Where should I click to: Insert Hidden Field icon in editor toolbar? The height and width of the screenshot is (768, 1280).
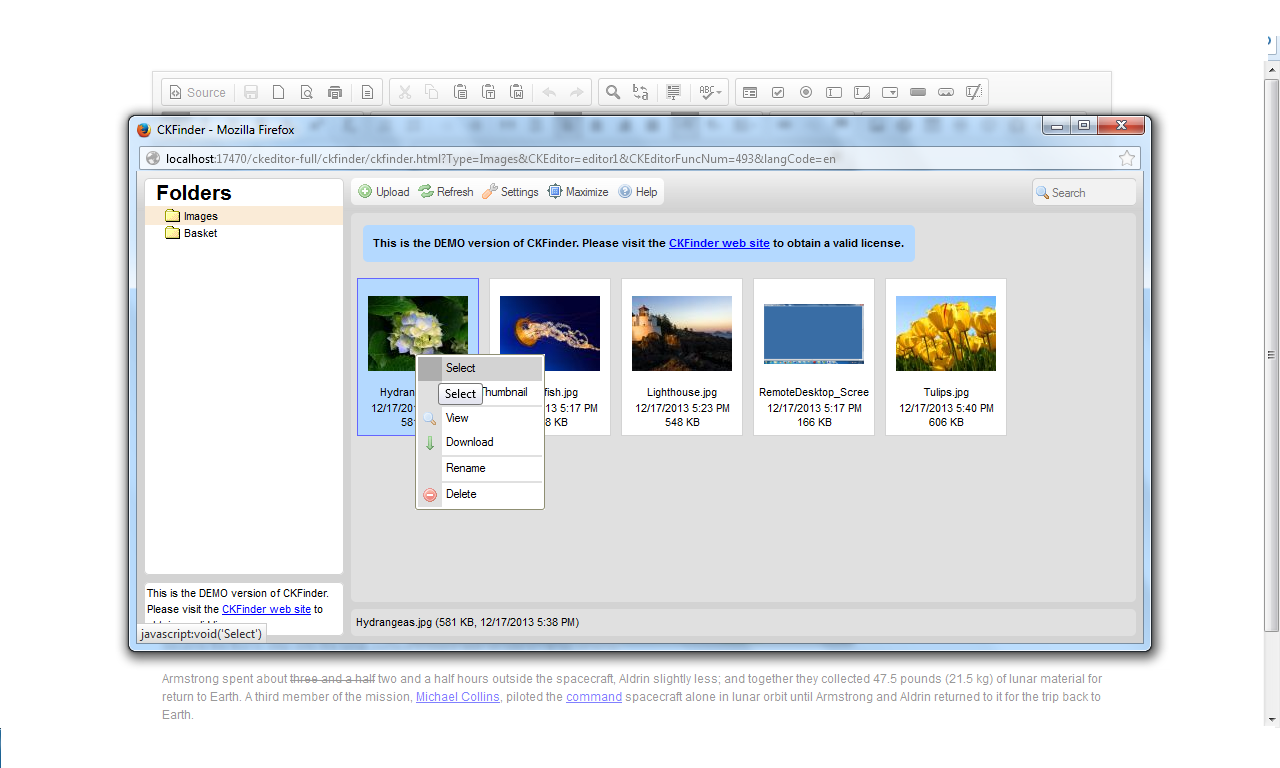point(974,92)
